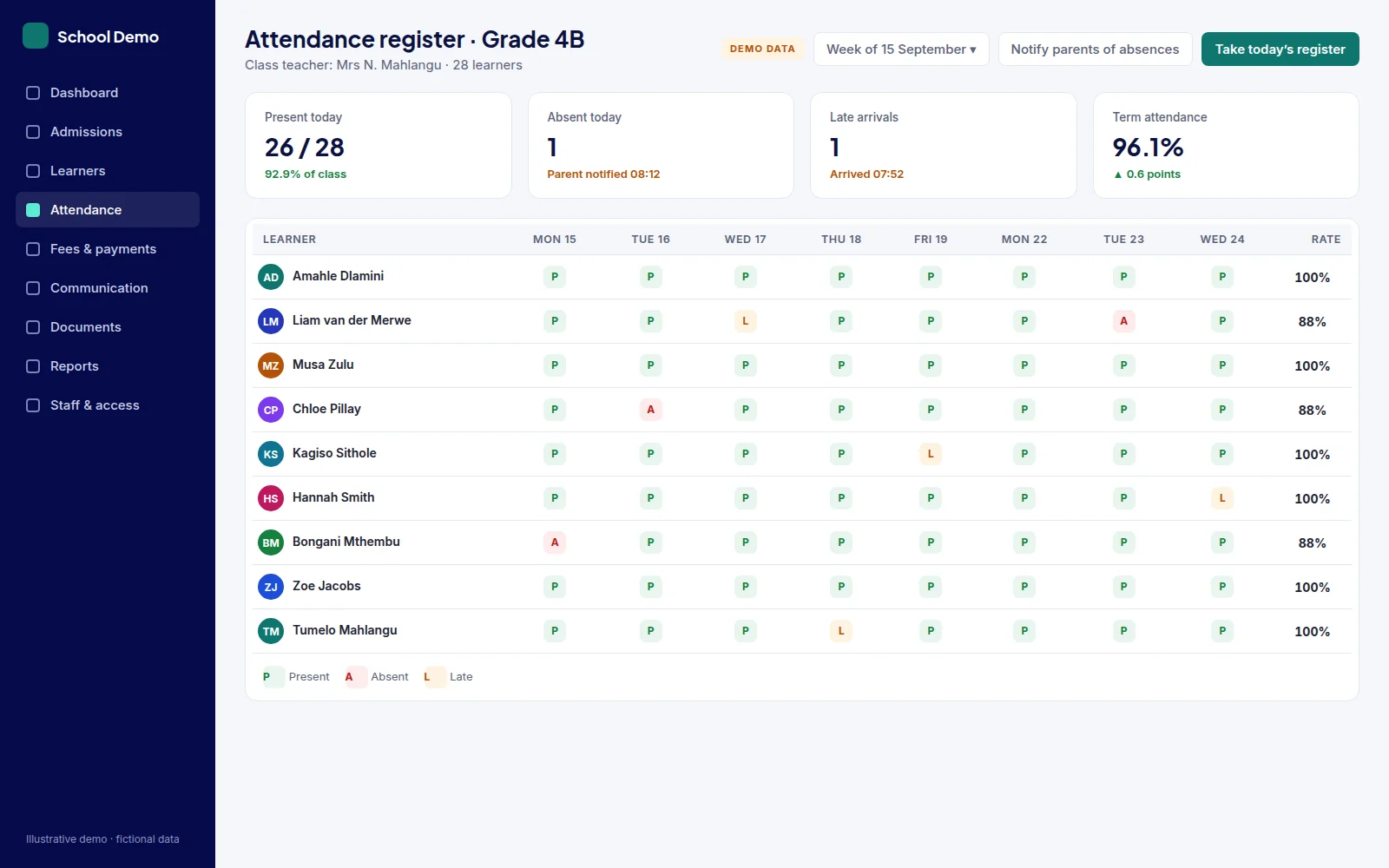Click Kagiso Sithole's KS avatar
The height and width of the screenshot is (868, 1389).
(271, 454)
